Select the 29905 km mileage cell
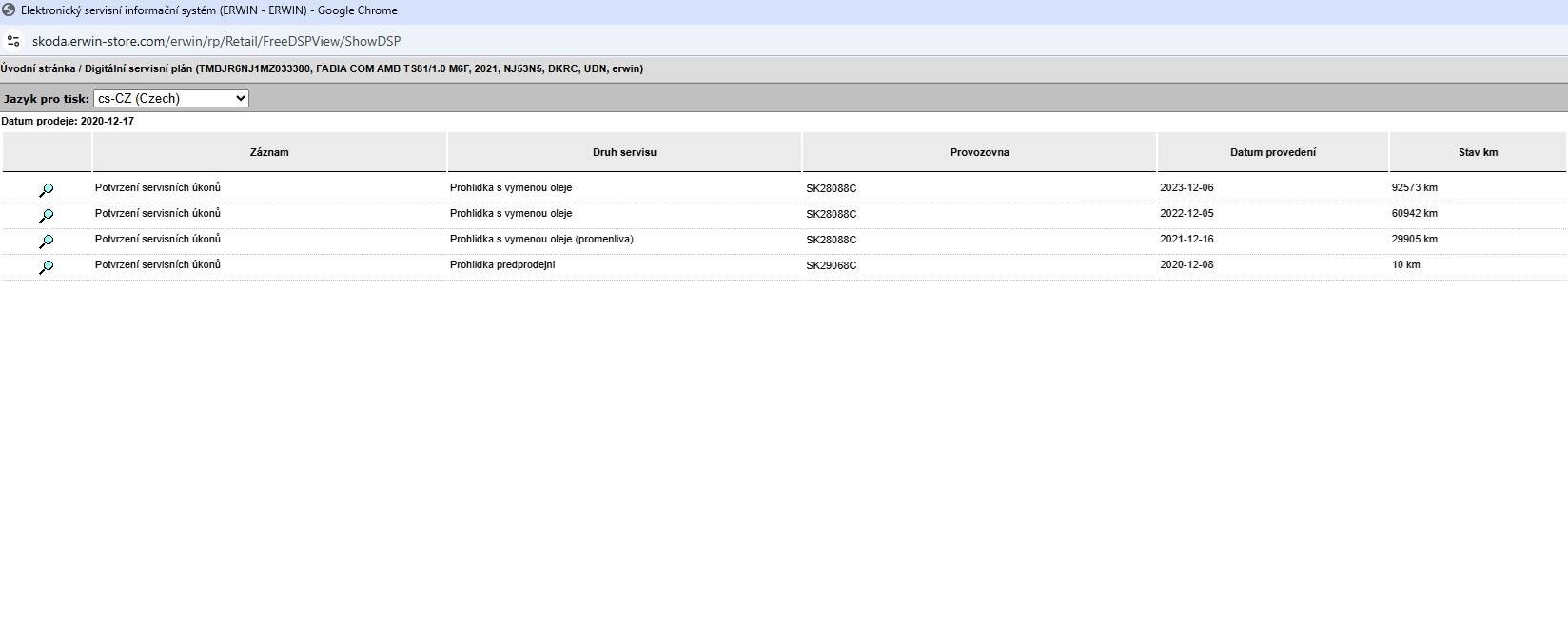 pos(1414,239)
